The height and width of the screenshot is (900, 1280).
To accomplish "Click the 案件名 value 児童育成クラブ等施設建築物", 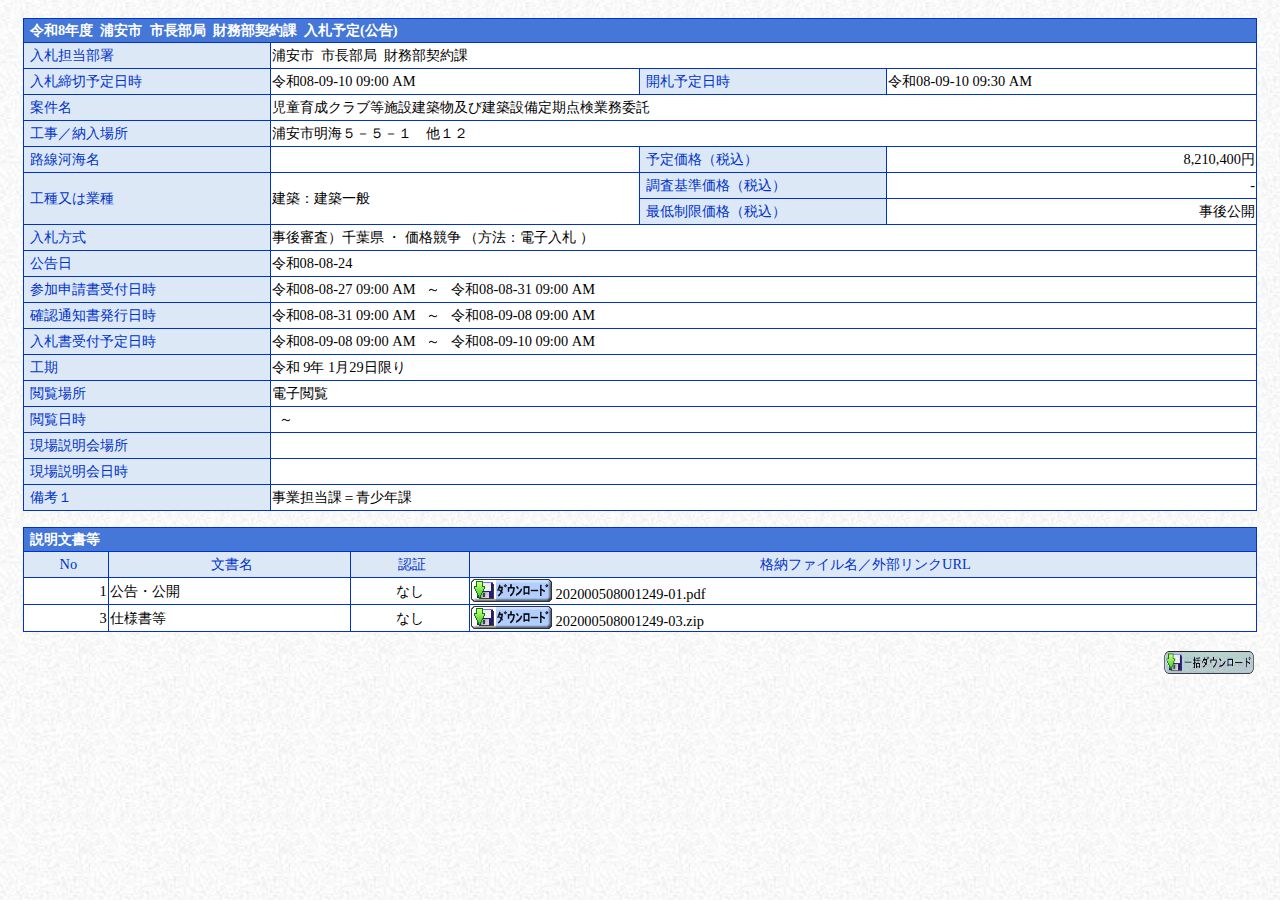I will (461, 108).
